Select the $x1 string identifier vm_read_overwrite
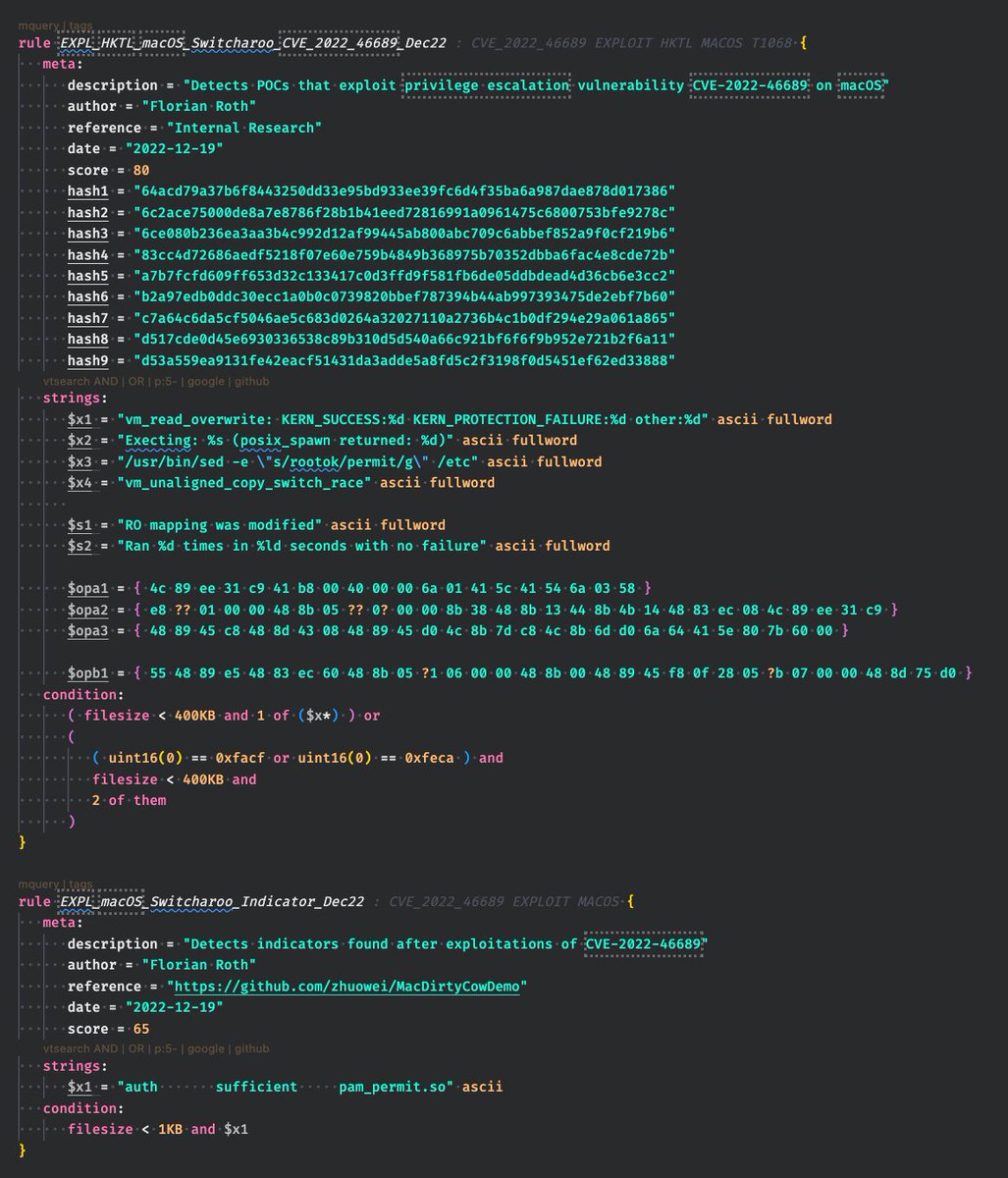 [80, 418]
